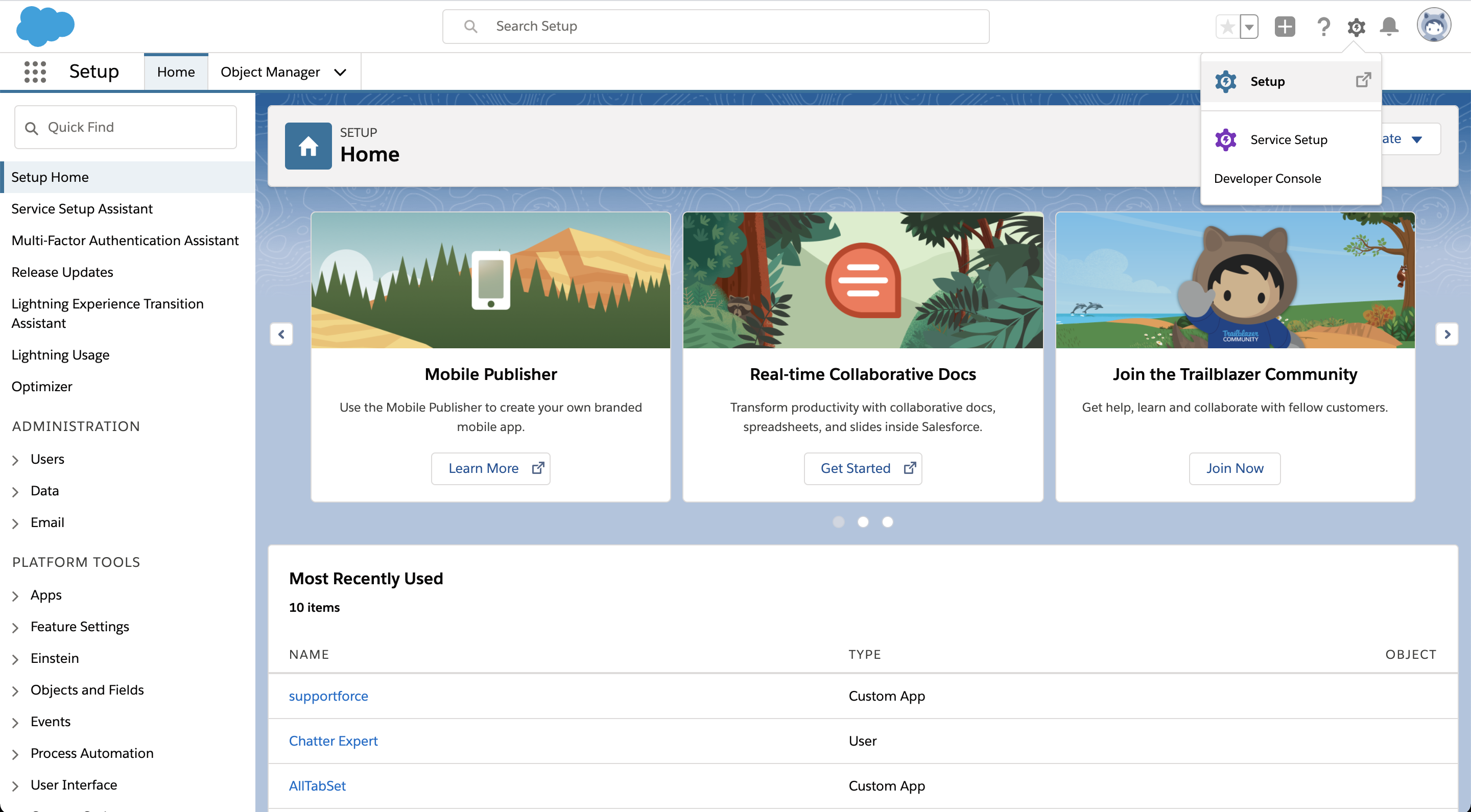The image size is (1471, 812).
Task: Expand the Data section
Action: 15,492
